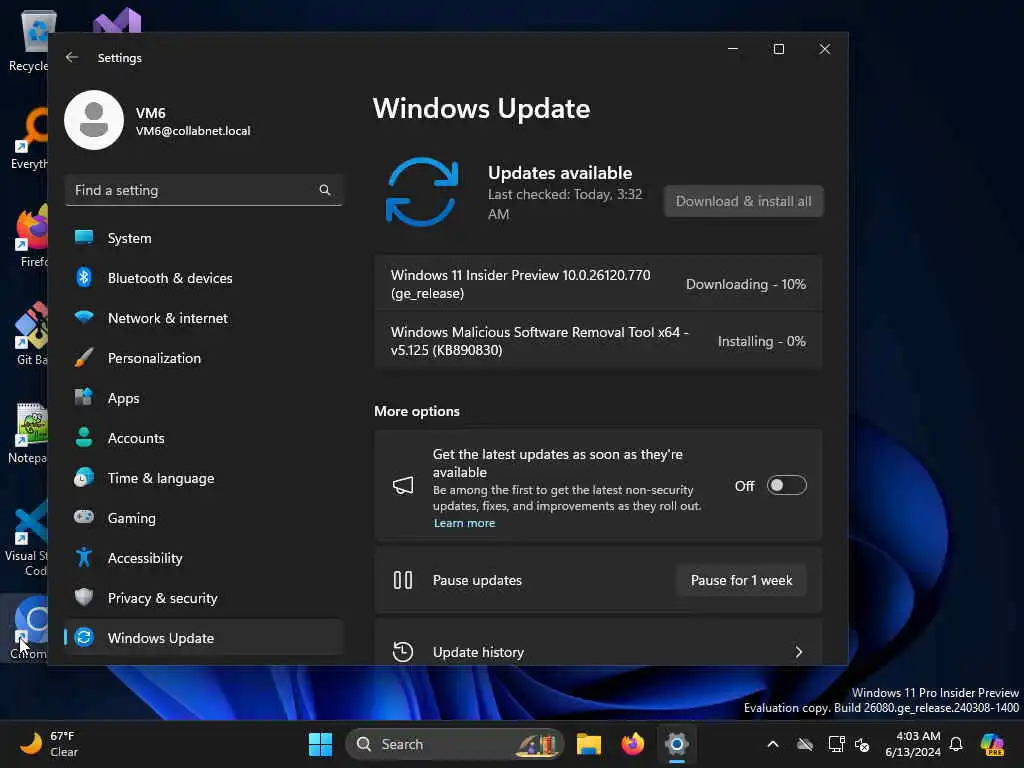Click the Apps icon in sidebar
1024x768 pixels.
click(x=84, y=398)
